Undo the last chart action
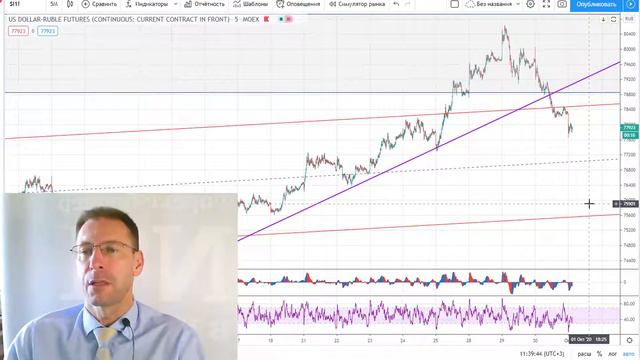This screenshot has height=360, width=640. tap(396, 4)
